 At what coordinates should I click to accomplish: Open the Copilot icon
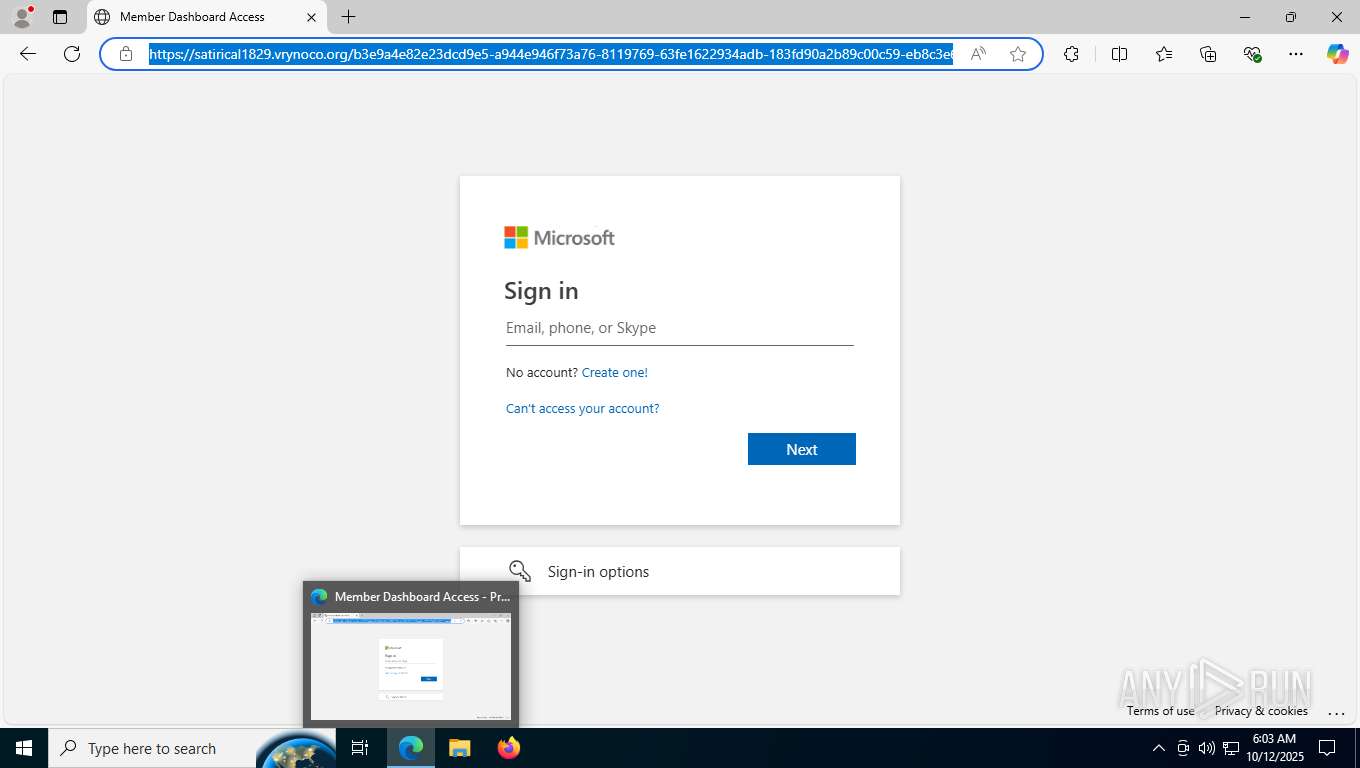click(1338, 54)
